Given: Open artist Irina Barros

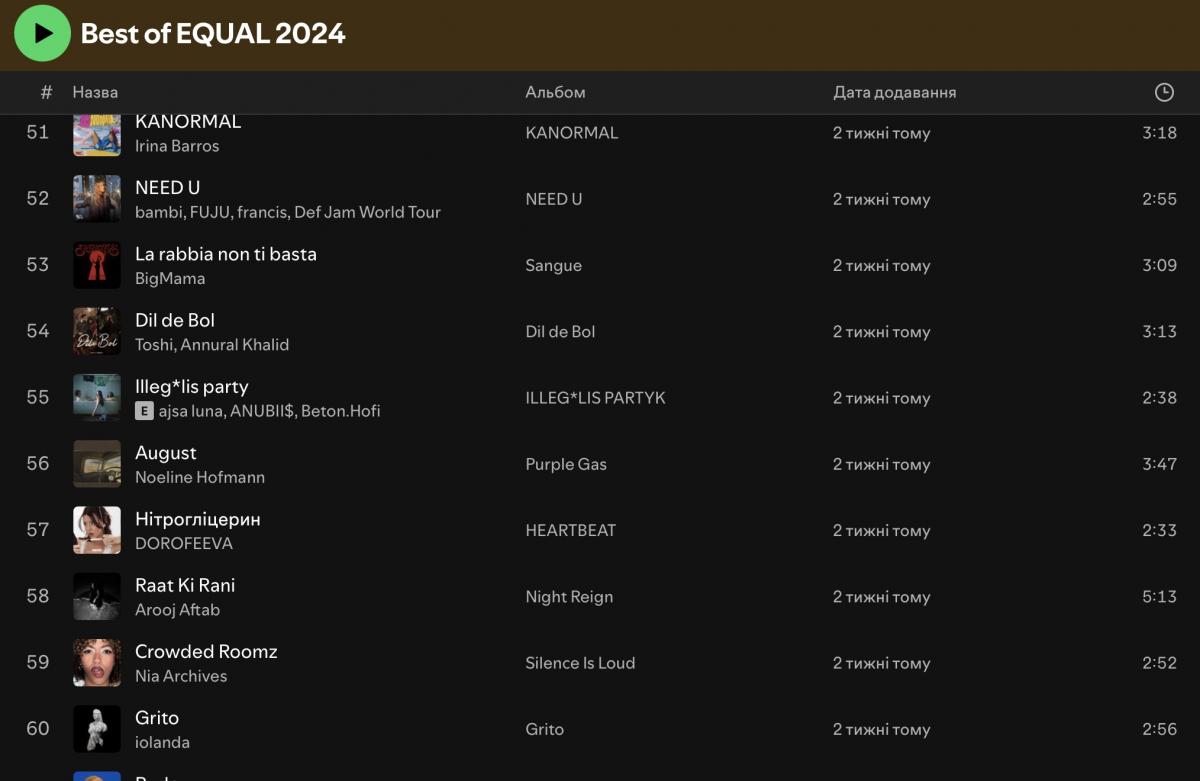Looking at the screenshot, I should tap(177, 146).
